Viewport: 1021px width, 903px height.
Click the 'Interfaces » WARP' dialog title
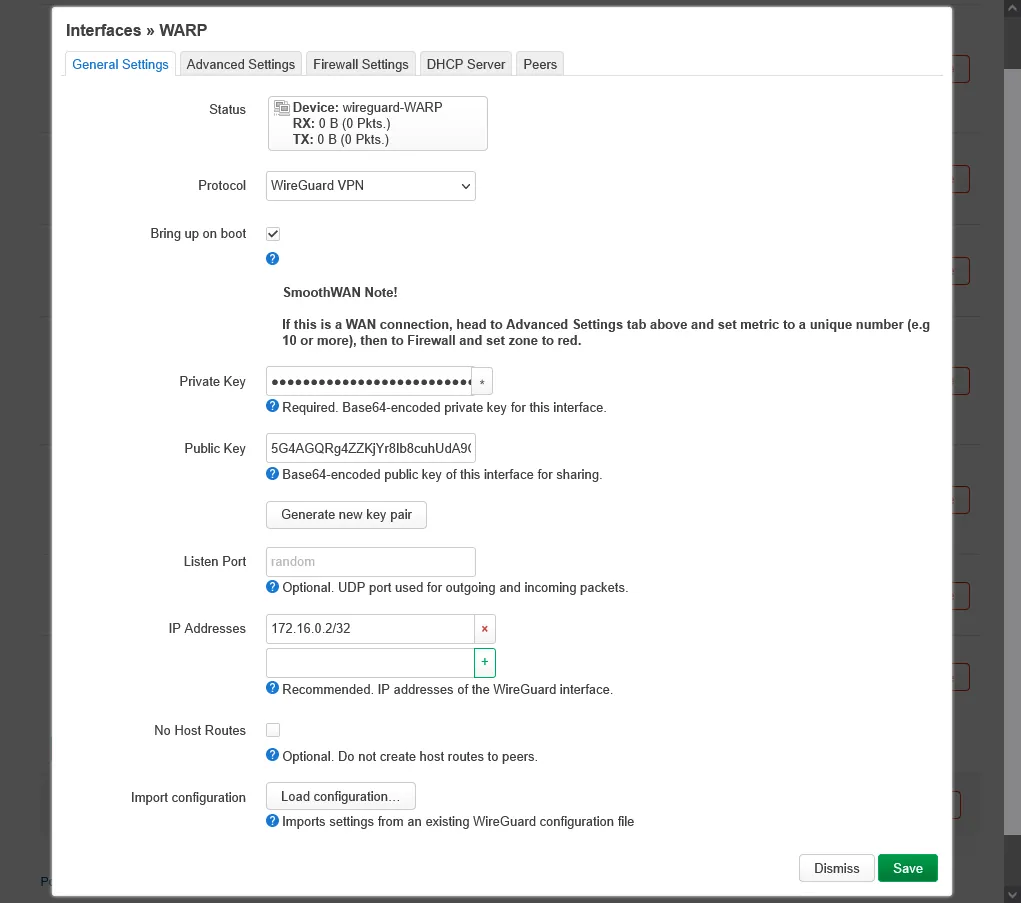click(x=137, y=30)
